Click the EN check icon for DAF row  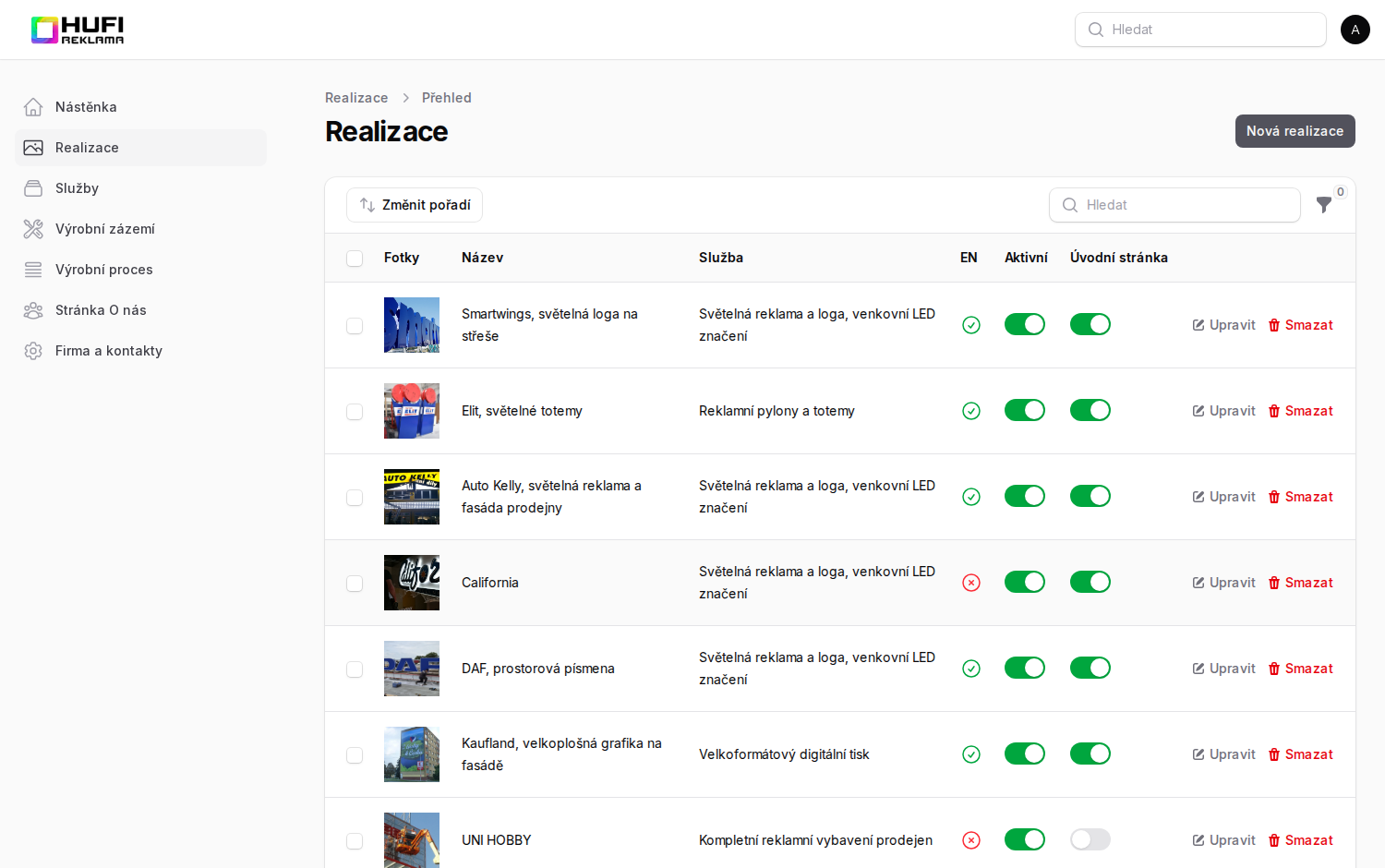[x=971, y=669]
